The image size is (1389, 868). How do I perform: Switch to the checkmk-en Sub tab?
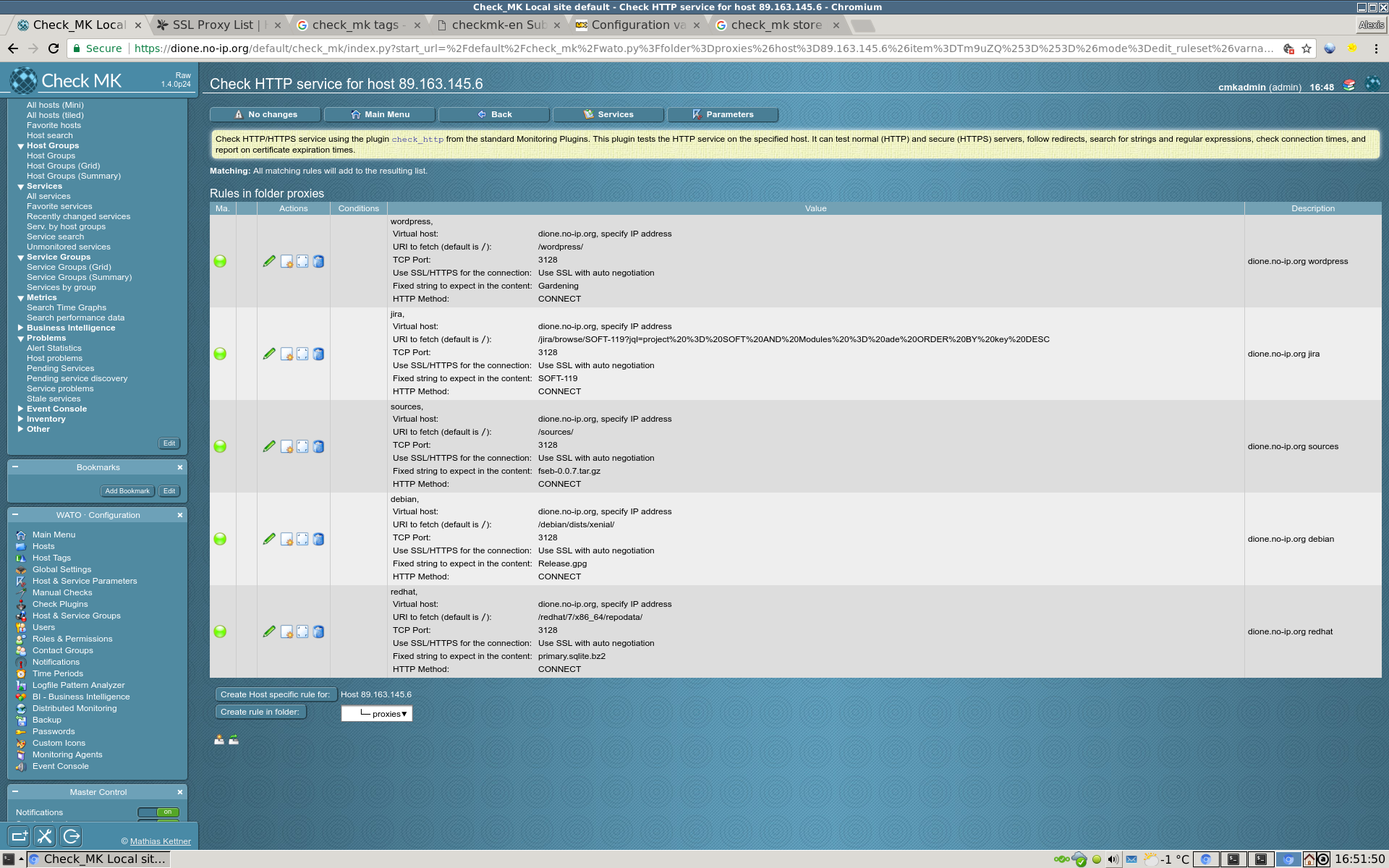498,25
